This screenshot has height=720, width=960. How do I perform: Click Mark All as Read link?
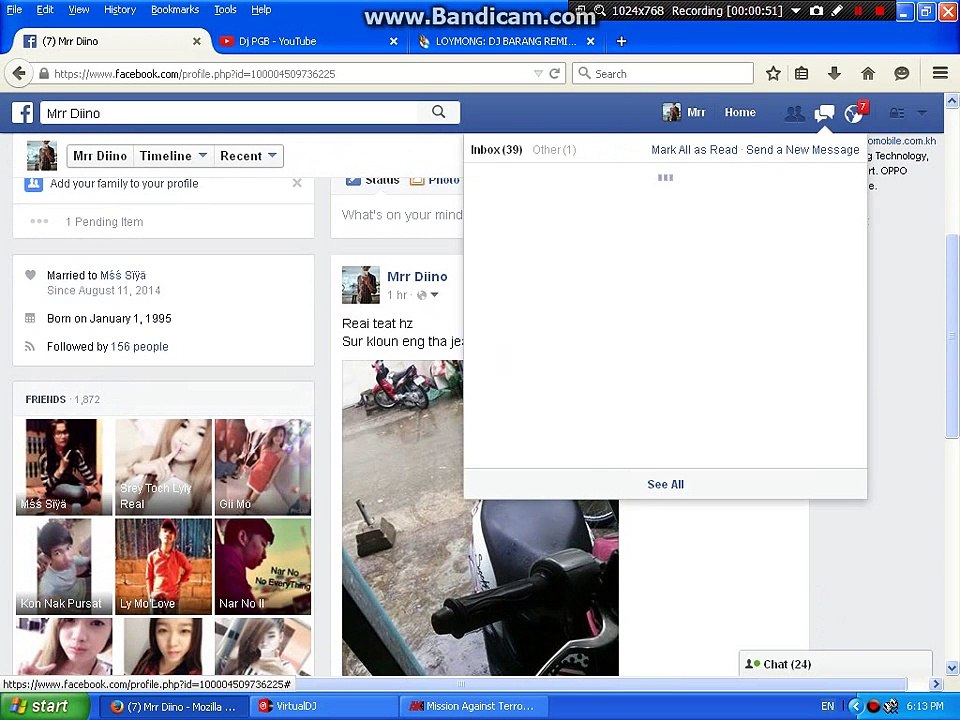coord(694,150)
